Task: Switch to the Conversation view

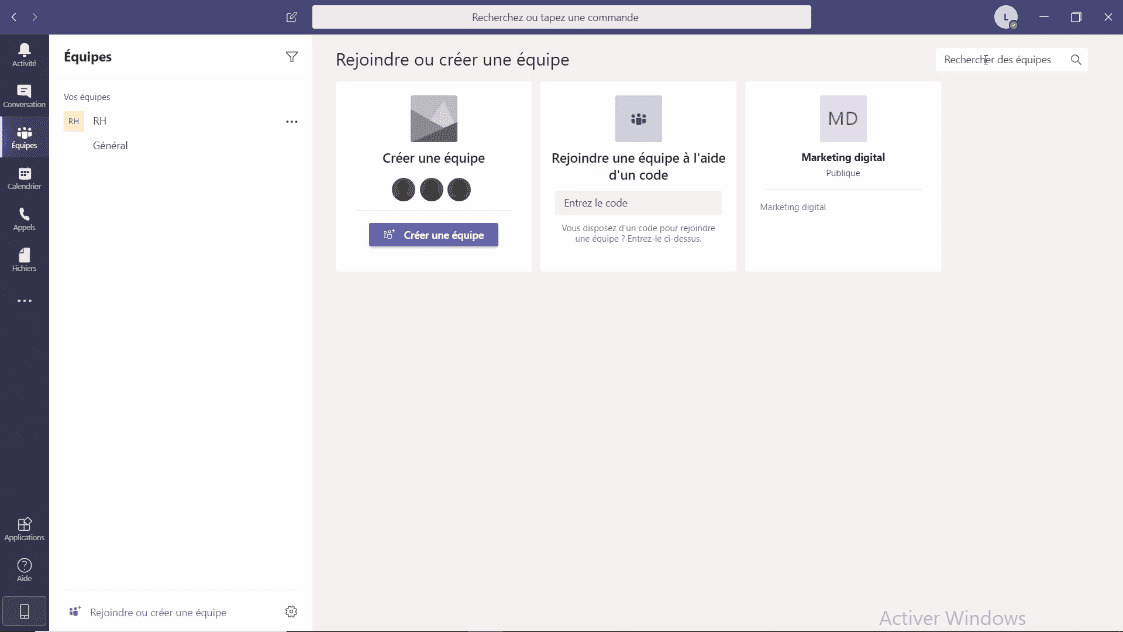Action: coord(23,93)
